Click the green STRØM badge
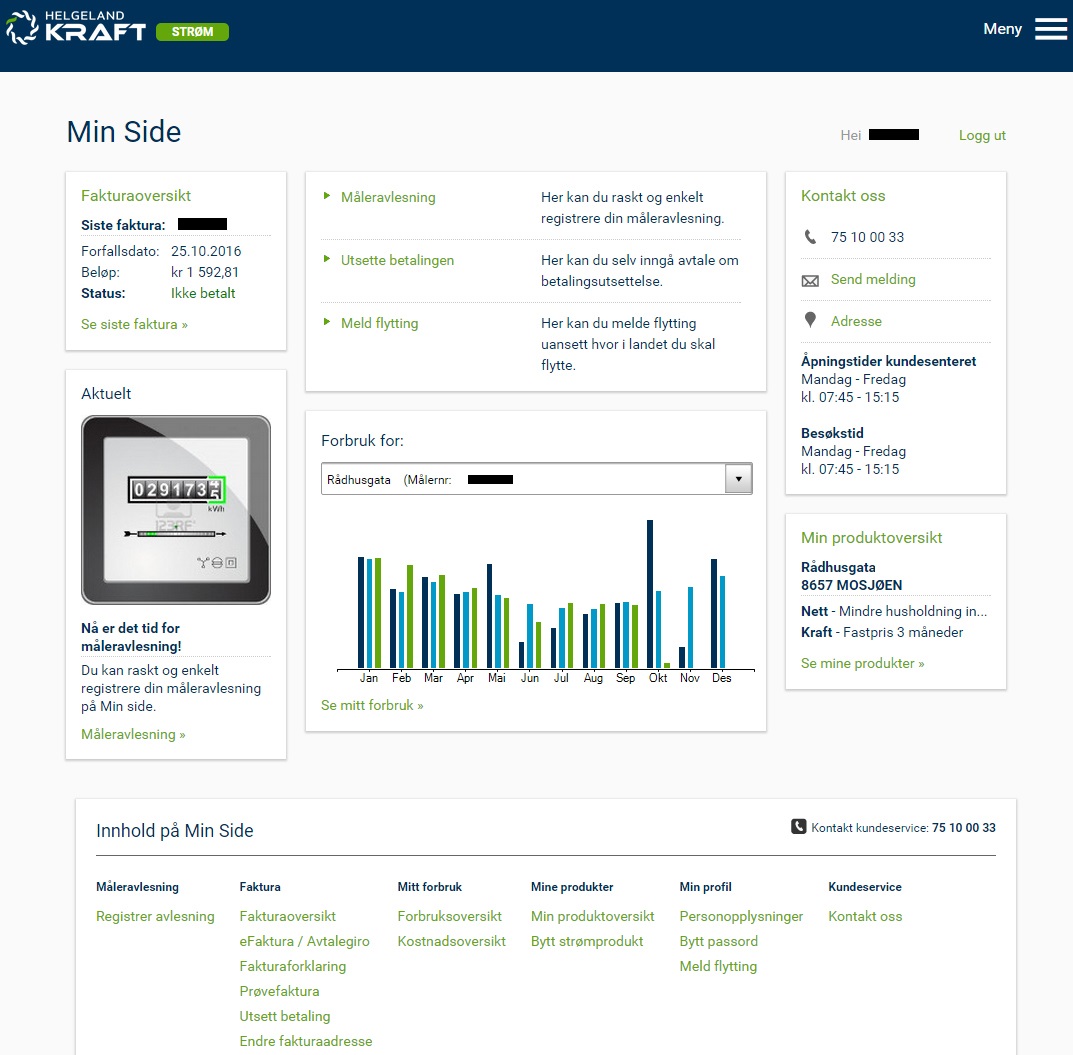Image resolution: width=1073 pixels, height=1055 pixels. tap(192, 32)
